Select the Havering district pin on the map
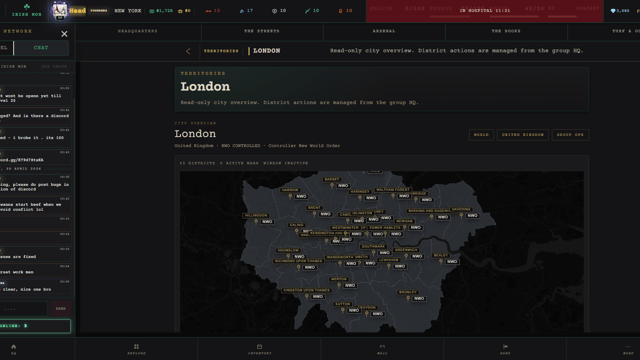The image size is (640, 360). tap(461, 216)
